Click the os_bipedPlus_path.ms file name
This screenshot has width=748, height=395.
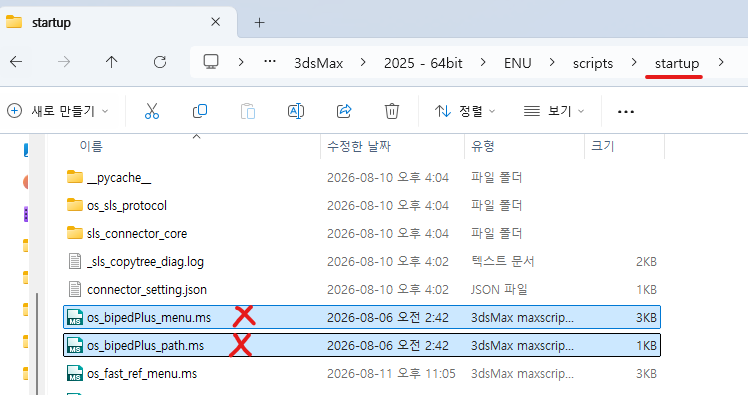tap(145, 346)
